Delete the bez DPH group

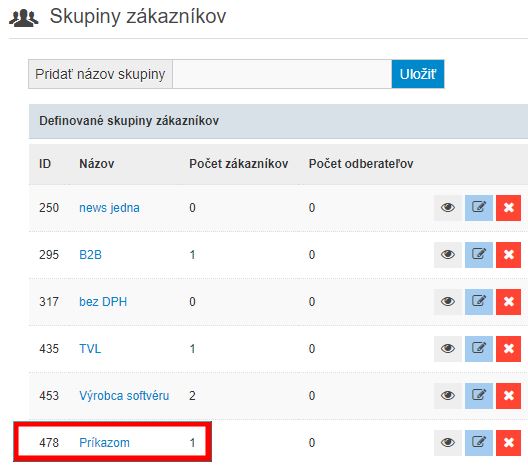508,302
